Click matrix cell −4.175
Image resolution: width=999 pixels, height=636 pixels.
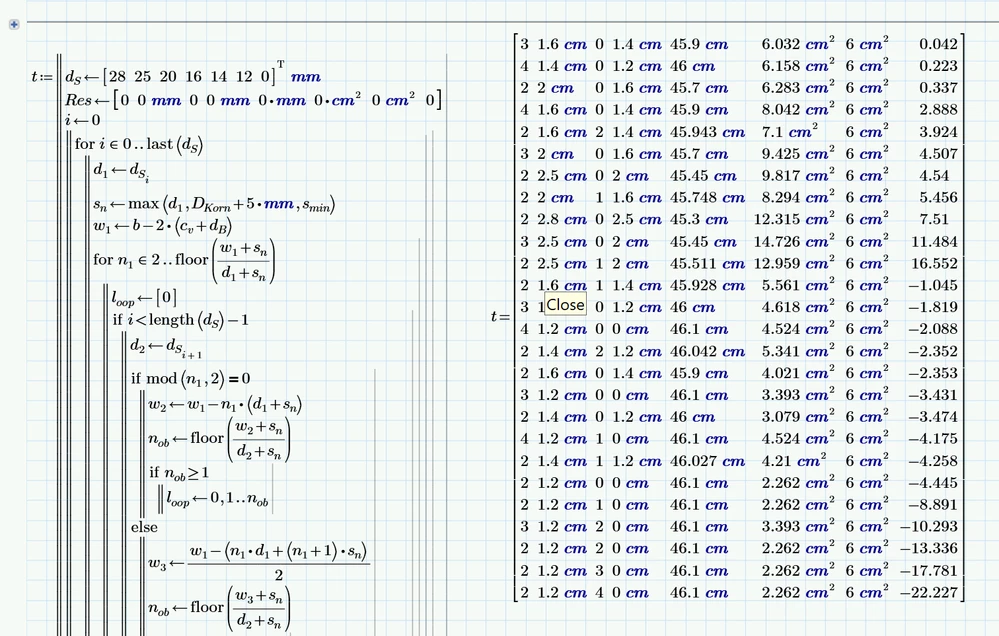tap(933, 439)
